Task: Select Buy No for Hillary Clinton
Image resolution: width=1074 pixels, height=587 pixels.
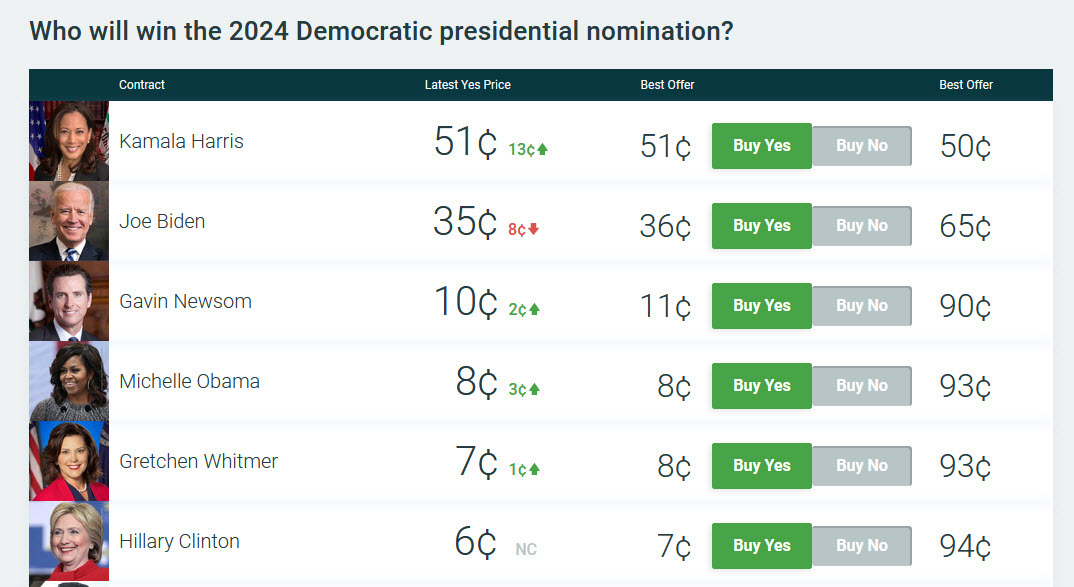Action: point(861,546)
